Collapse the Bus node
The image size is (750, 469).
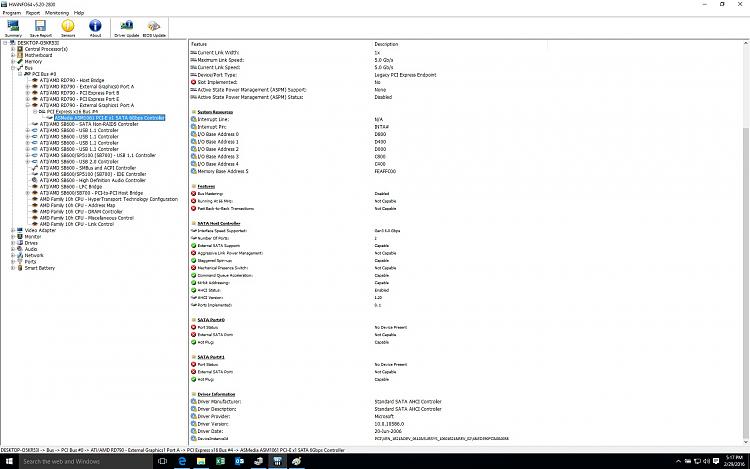click(13, 67)
